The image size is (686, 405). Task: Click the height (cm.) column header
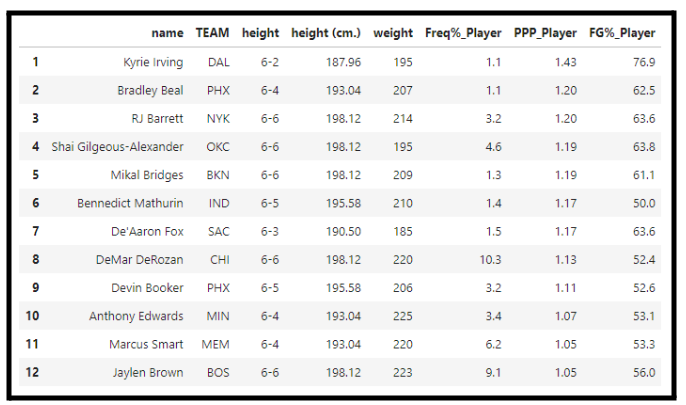[x=326, y=33]
